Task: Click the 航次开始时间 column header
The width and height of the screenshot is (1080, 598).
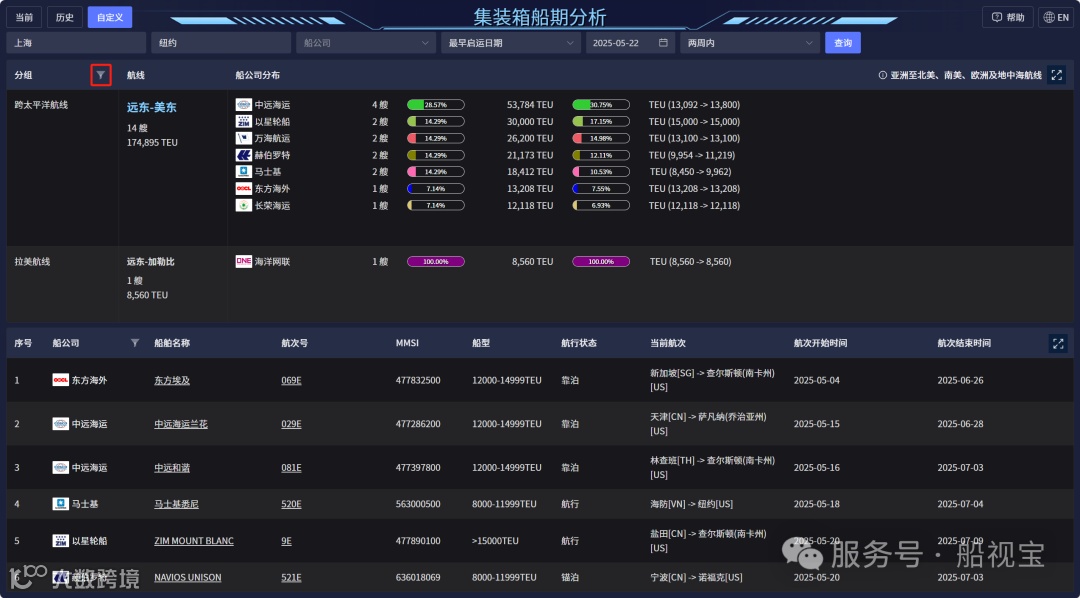Action: [820, 343]
